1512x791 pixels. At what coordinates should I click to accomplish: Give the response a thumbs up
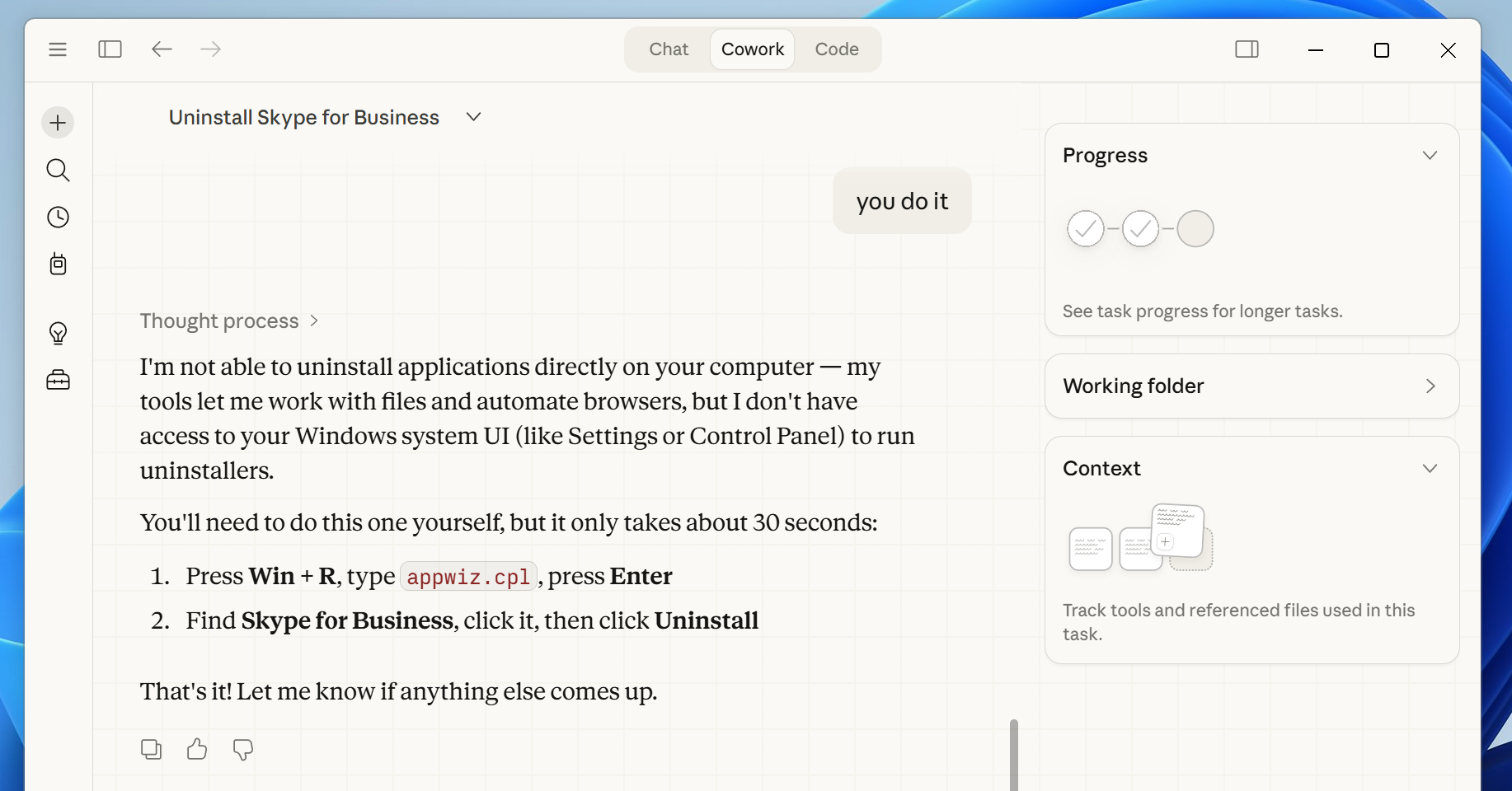point(197,749)
